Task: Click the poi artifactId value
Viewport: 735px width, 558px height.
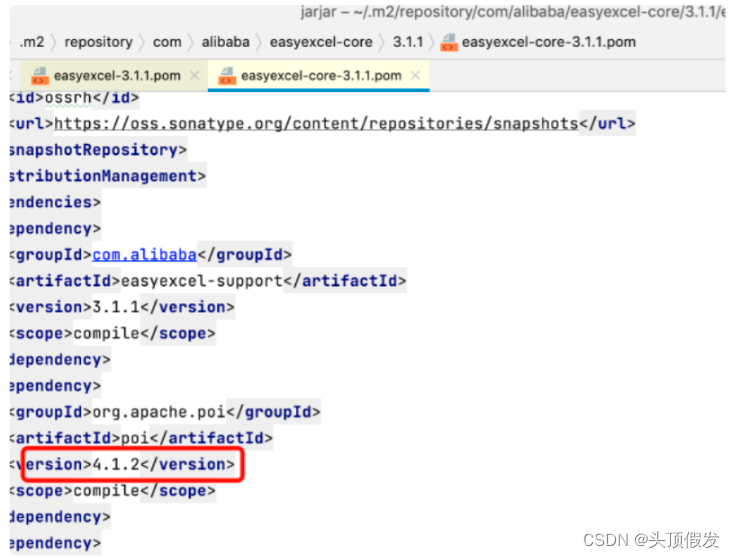Action: [x=135, y=438]
